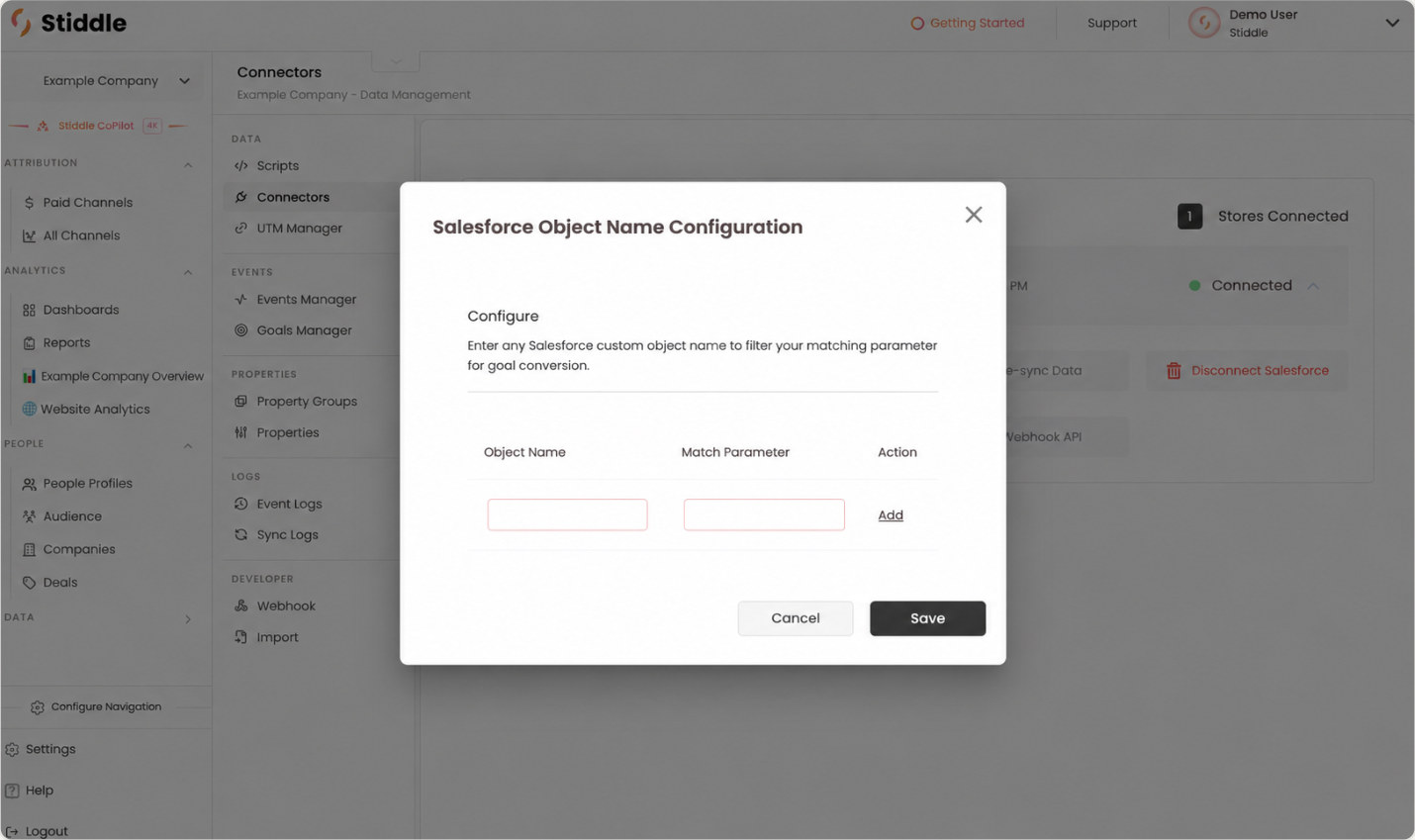Open the Getting Started link

pyautogui.click(x=967, y=23)
